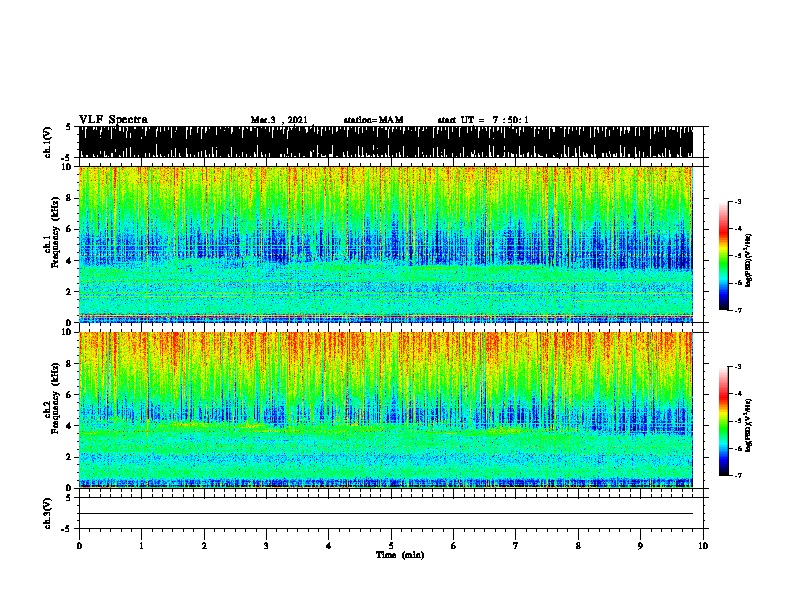Click time axis tick label "4" at the bottom

[x=329, y=546]
